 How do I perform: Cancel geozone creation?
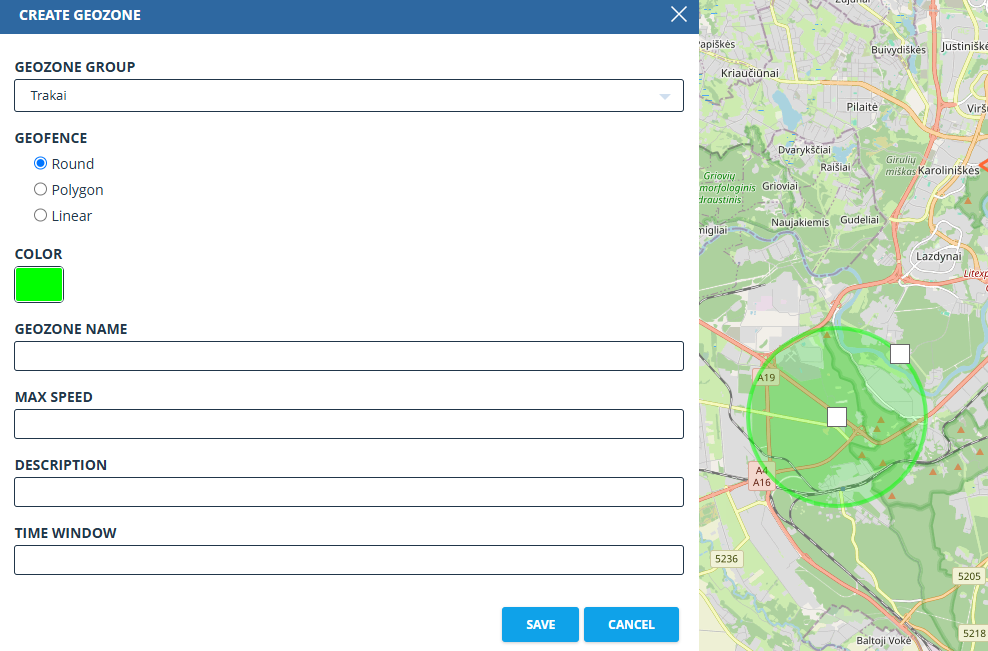click(x=631, y=624)
